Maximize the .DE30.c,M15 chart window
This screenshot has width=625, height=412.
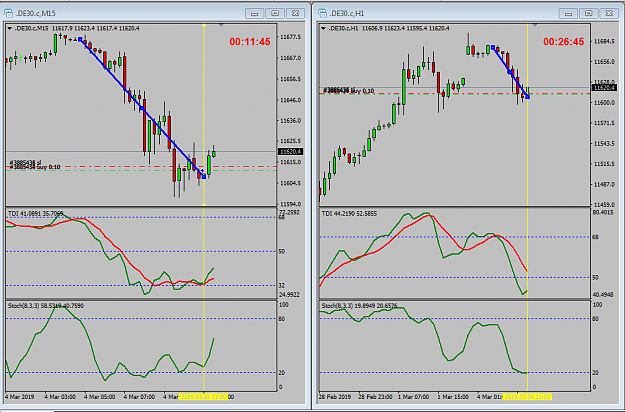click(x=275, y=14)
